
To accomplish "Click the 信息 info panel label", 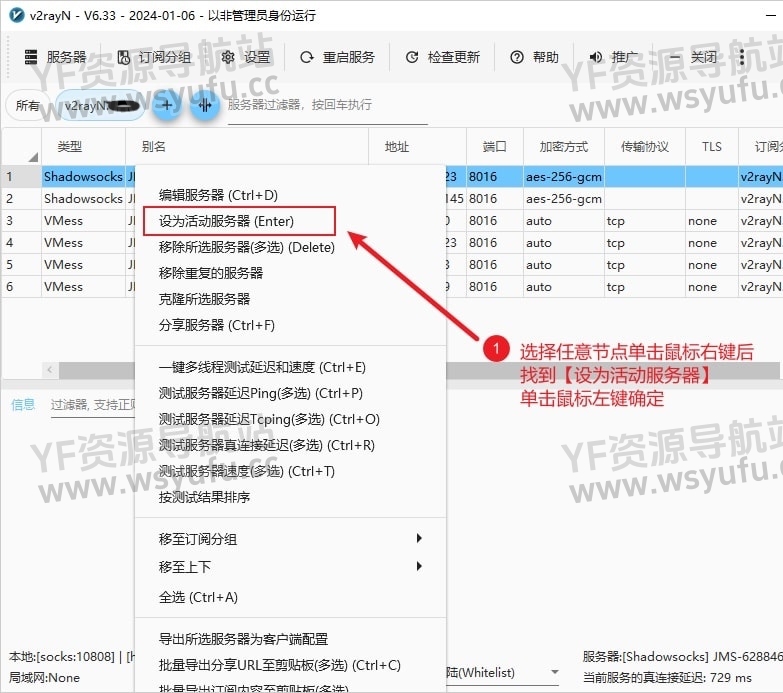I will [x=23, y=404].
